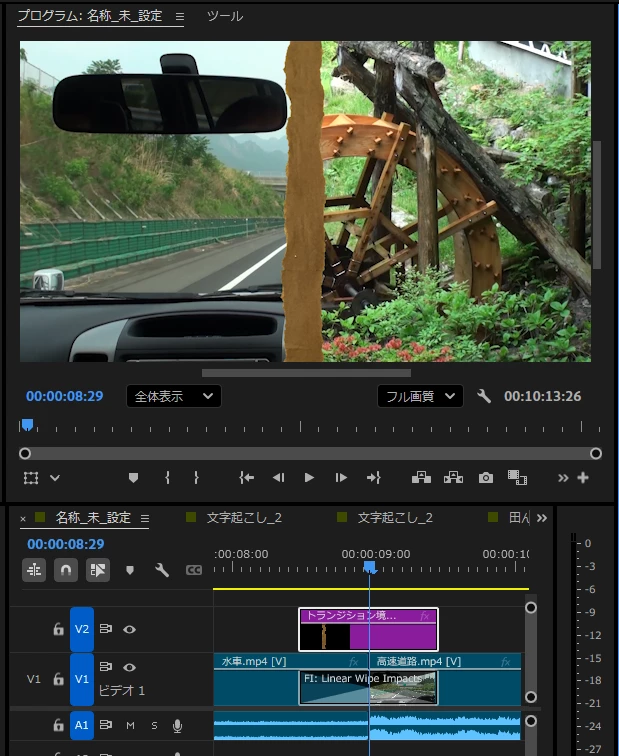Open the フル画質 playback resolution dropdown
619x756 pixels.
(420, 396)
